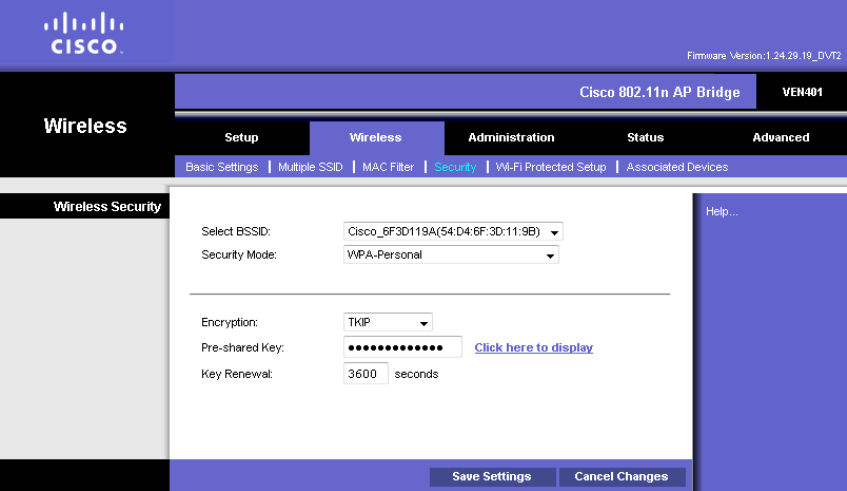The height and width of the screenshot is (491, 847).
Task: Open MAC Filter page
Action: tap(388, 167)
